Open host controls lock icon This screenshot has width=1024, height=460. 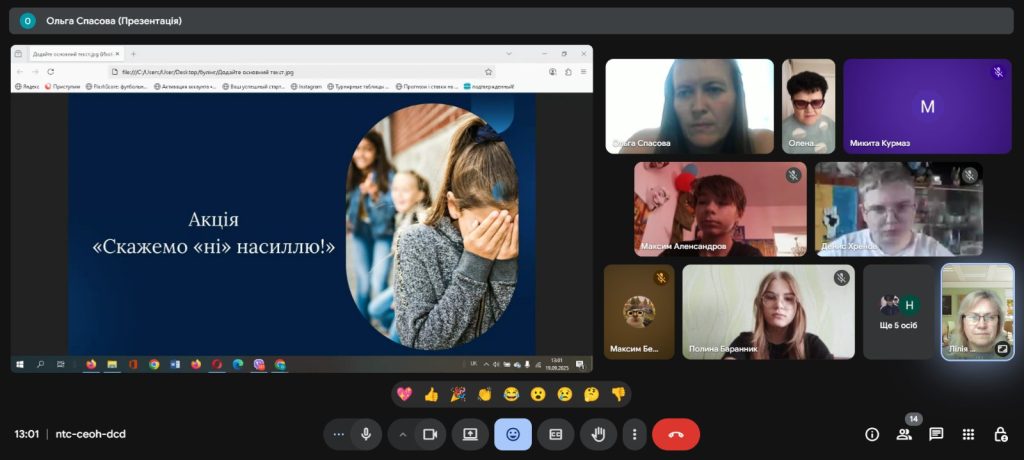1000,434
